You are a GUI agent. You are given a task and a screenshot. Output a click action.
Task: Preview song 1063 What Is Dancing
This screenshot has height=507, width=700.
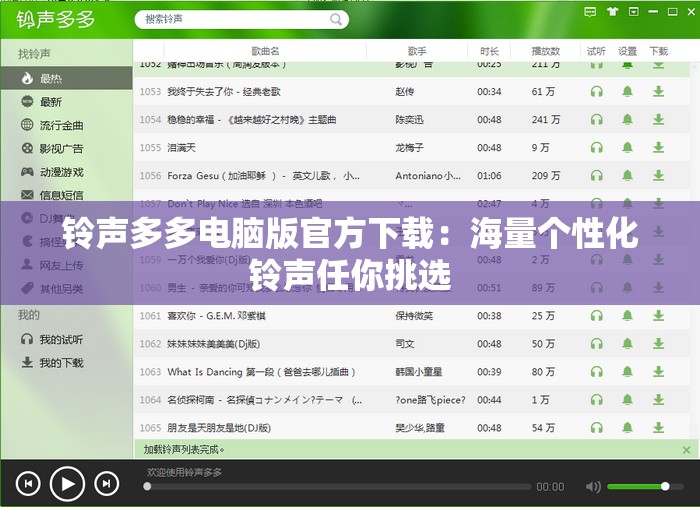tap(596, 372)
